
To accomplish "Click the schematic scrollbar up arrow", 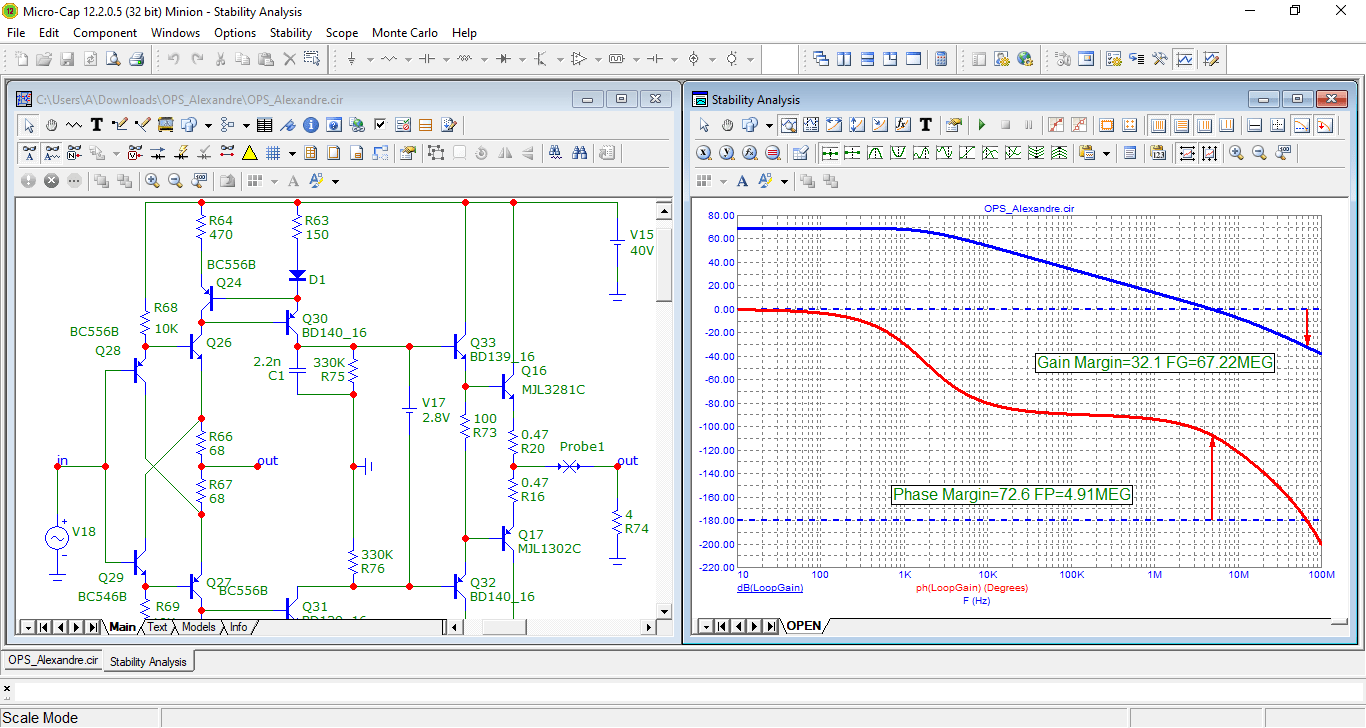I will (663, 209).
